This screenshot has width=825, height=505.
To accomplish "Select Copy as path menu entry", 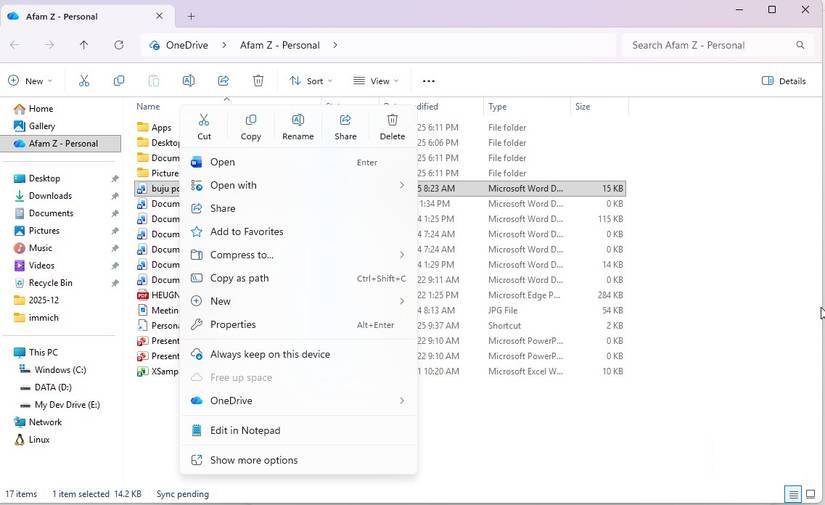I will point(239,278).
